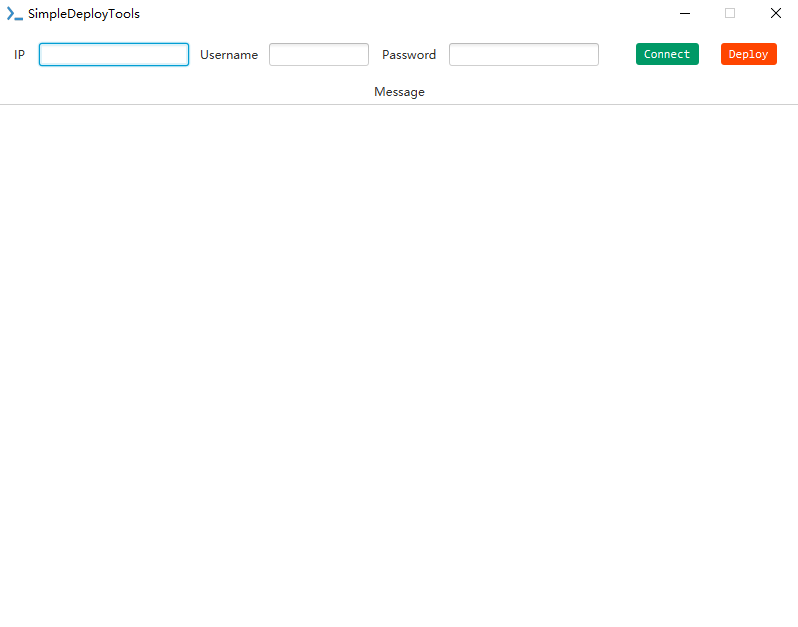Click the disabled maximize window button

tap(730, 13)
